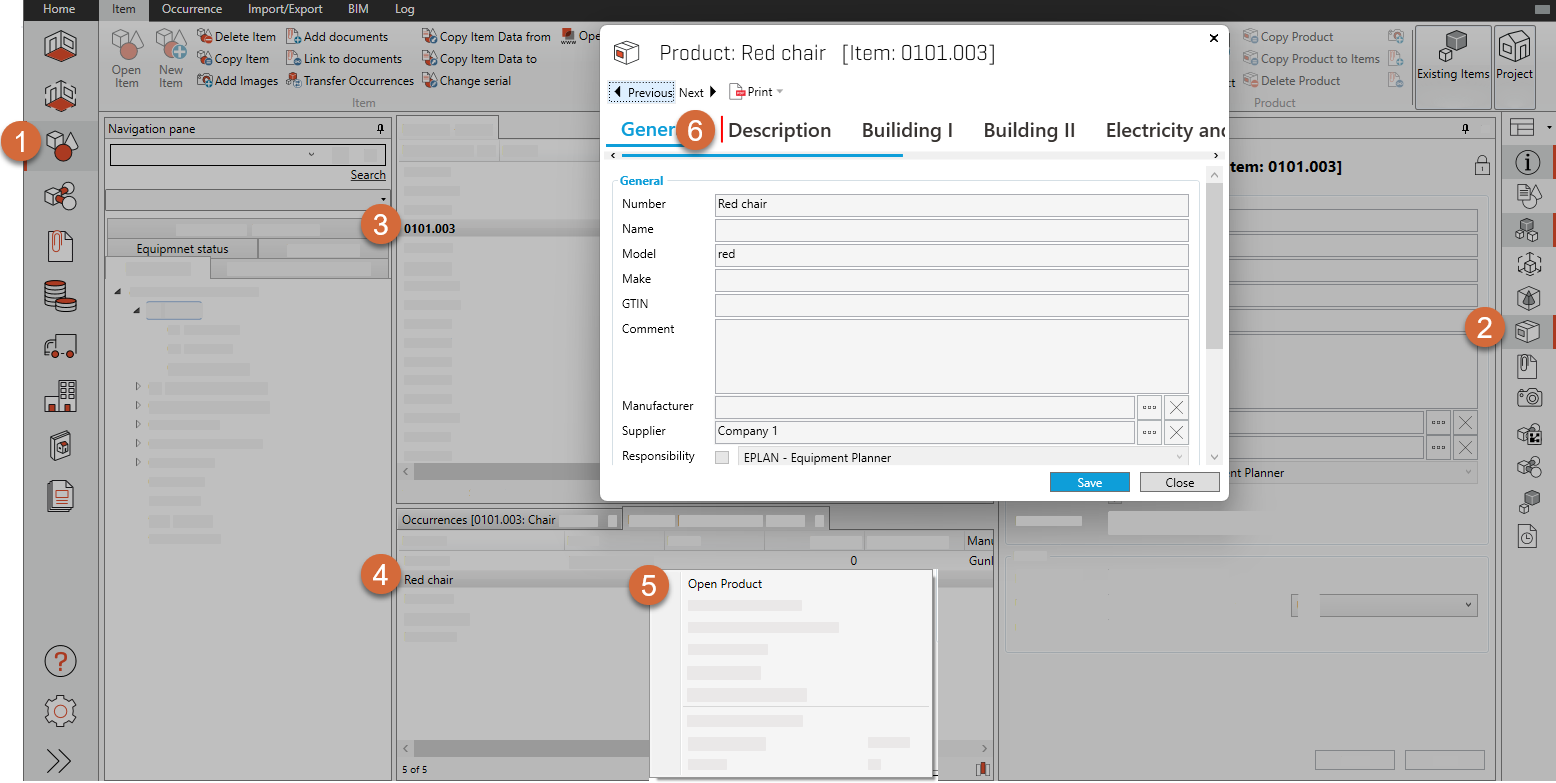Viewport: 1556px width, 783px height.
Task: Click the dialog's vertical scrollbar thumb
Action: [1214, 265]
